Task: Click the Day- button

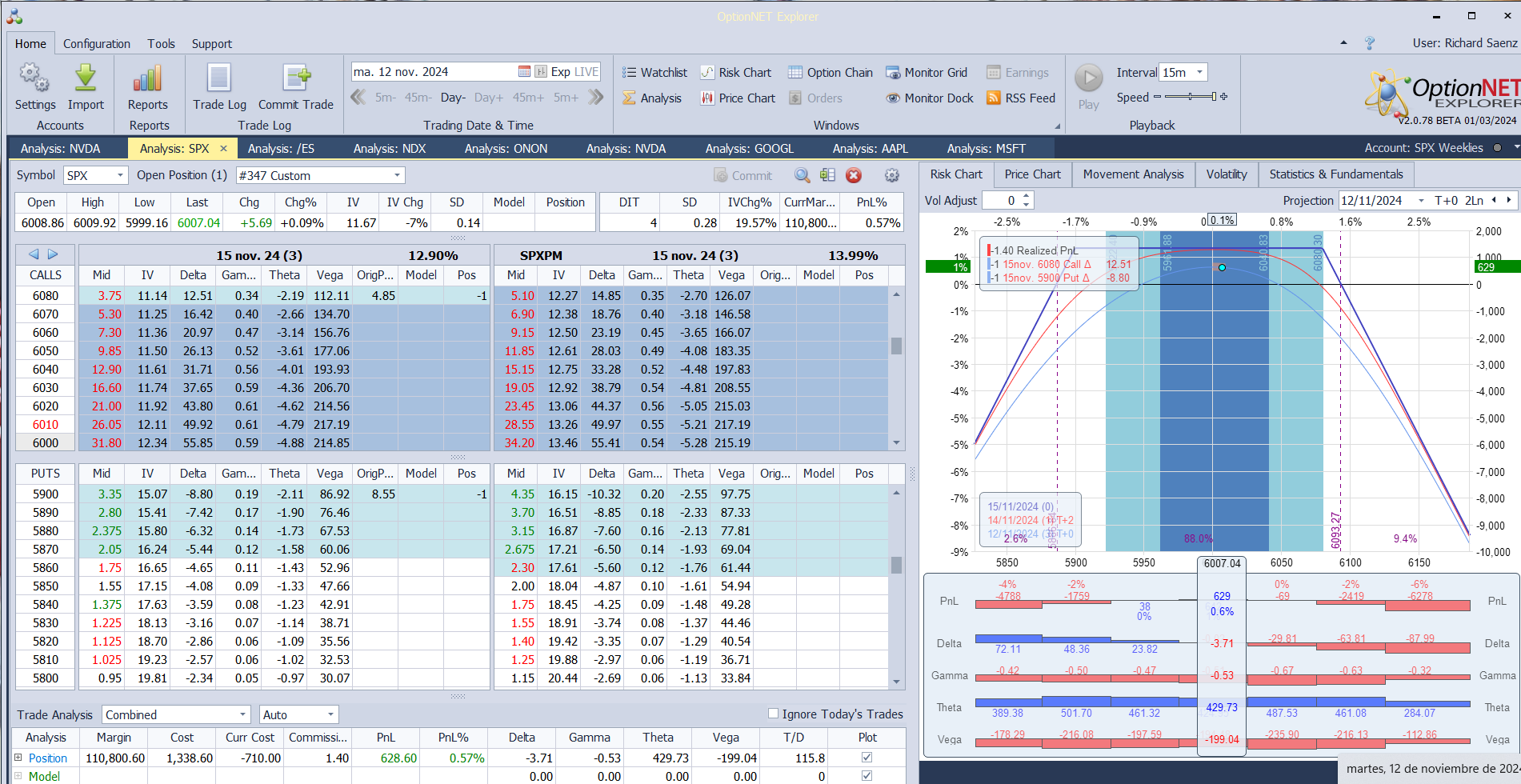Action: click(453, 98)
